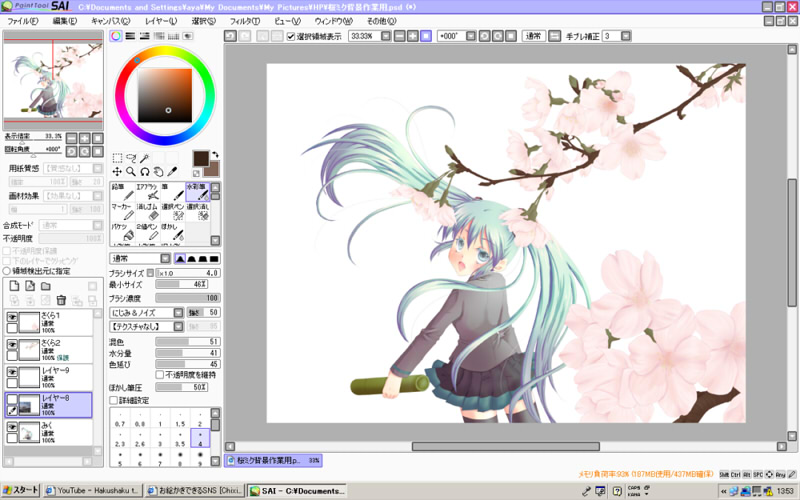800x500 pixels.
Task: Open the レイヤー(L) menu
Action: [x=160, y=20]
